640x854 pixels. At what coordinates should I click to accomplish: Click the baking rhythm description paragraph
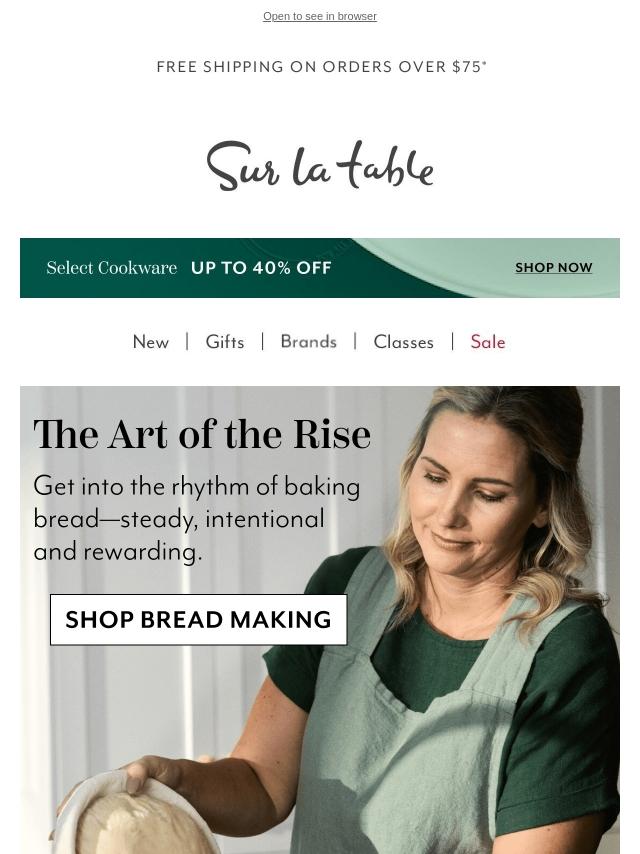(x=197, y=519)
